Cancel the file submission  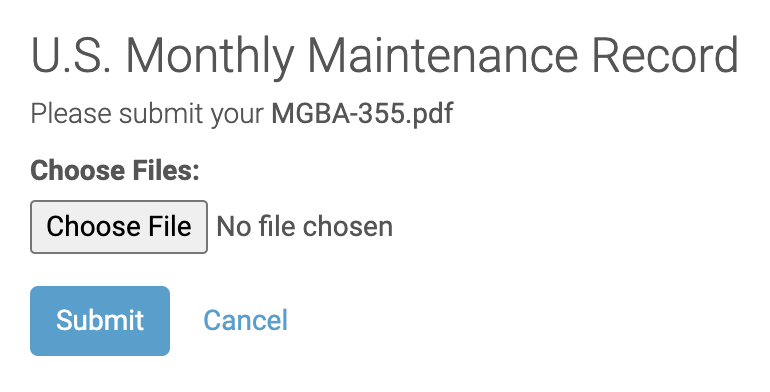point(246,321)
